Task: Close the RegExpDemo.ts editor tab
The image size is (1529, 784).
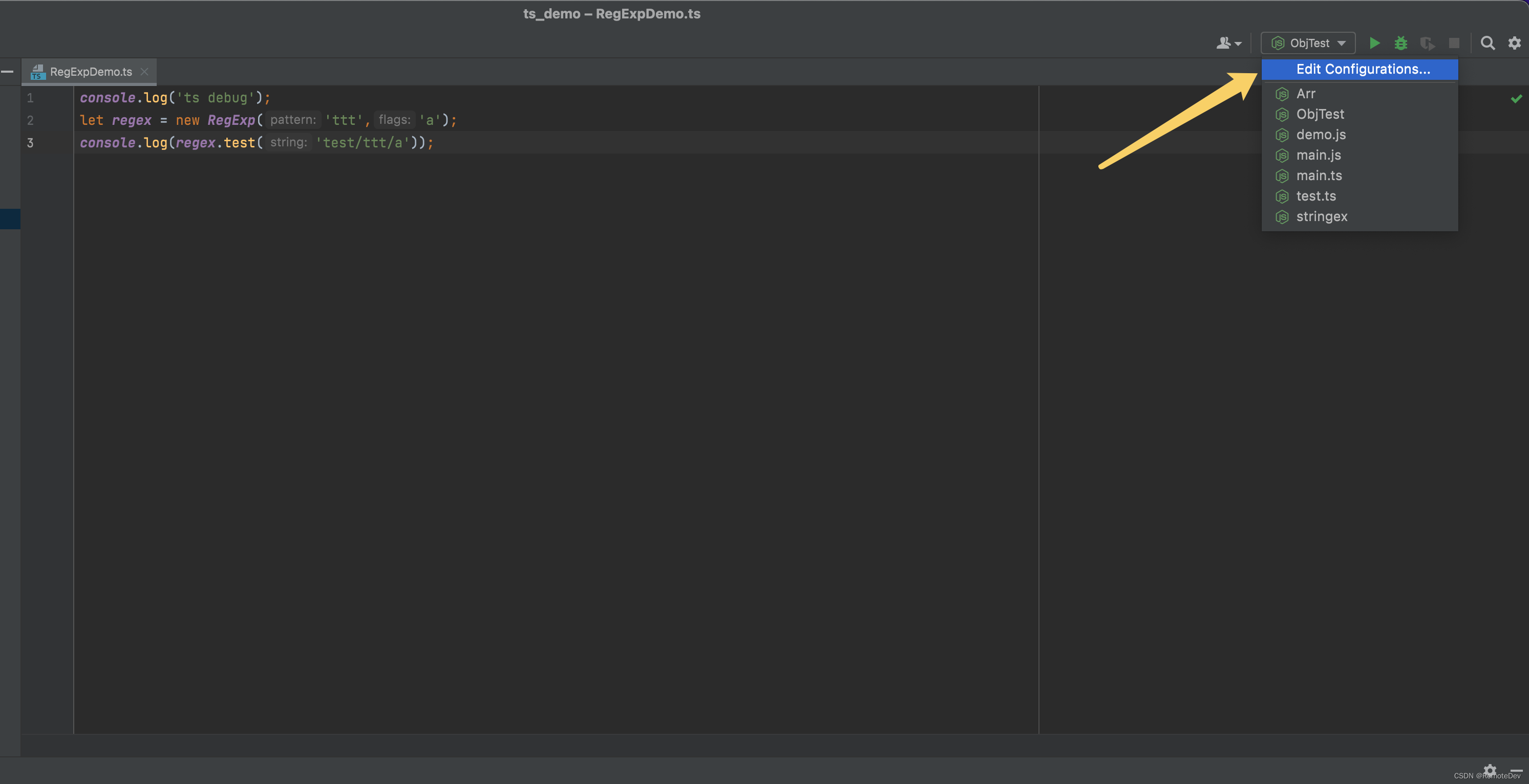Action: tap(144, 72)
